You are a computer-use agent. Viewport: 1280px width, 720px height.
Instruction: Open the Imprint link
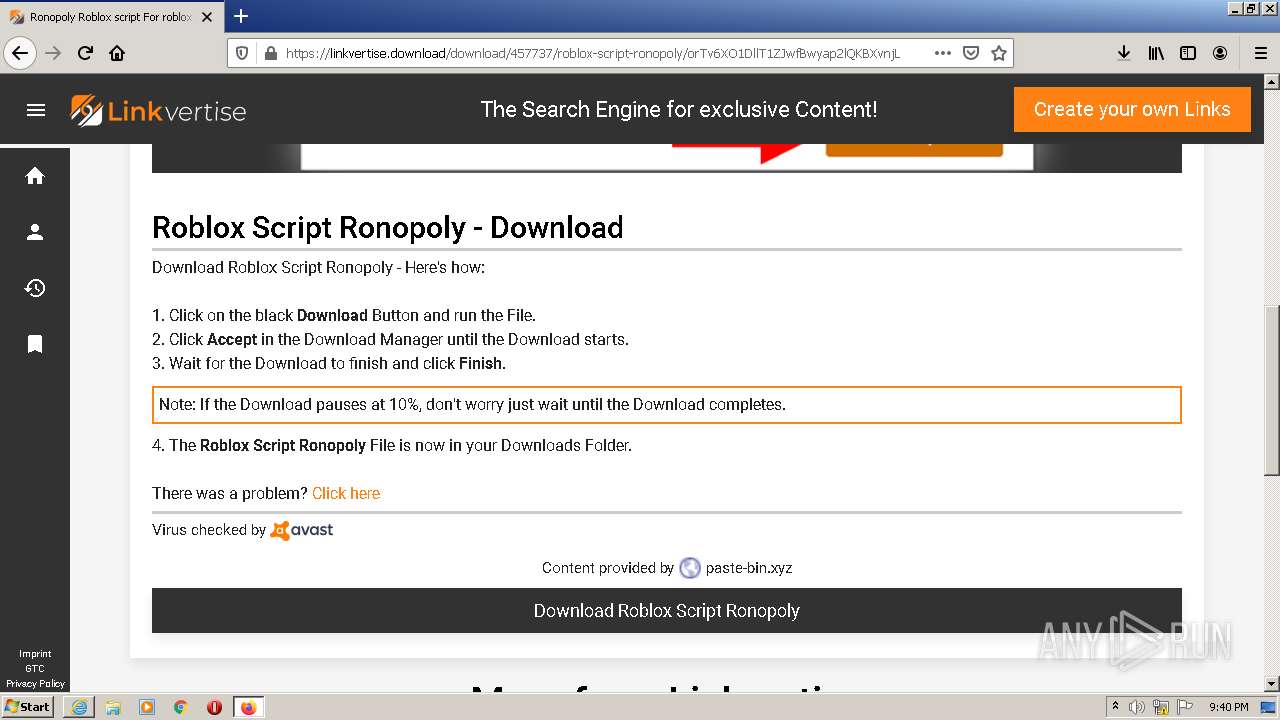coord(35,654)
